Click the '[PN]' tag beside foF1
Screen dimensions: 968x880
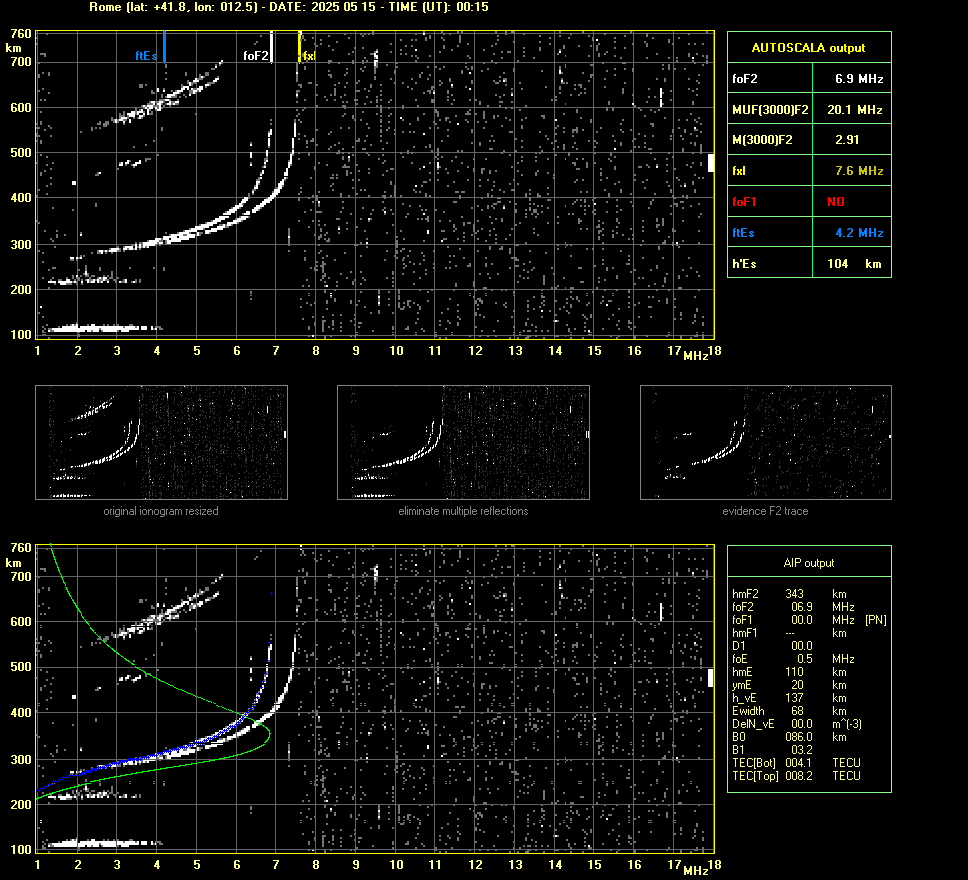tap(876, 619)
